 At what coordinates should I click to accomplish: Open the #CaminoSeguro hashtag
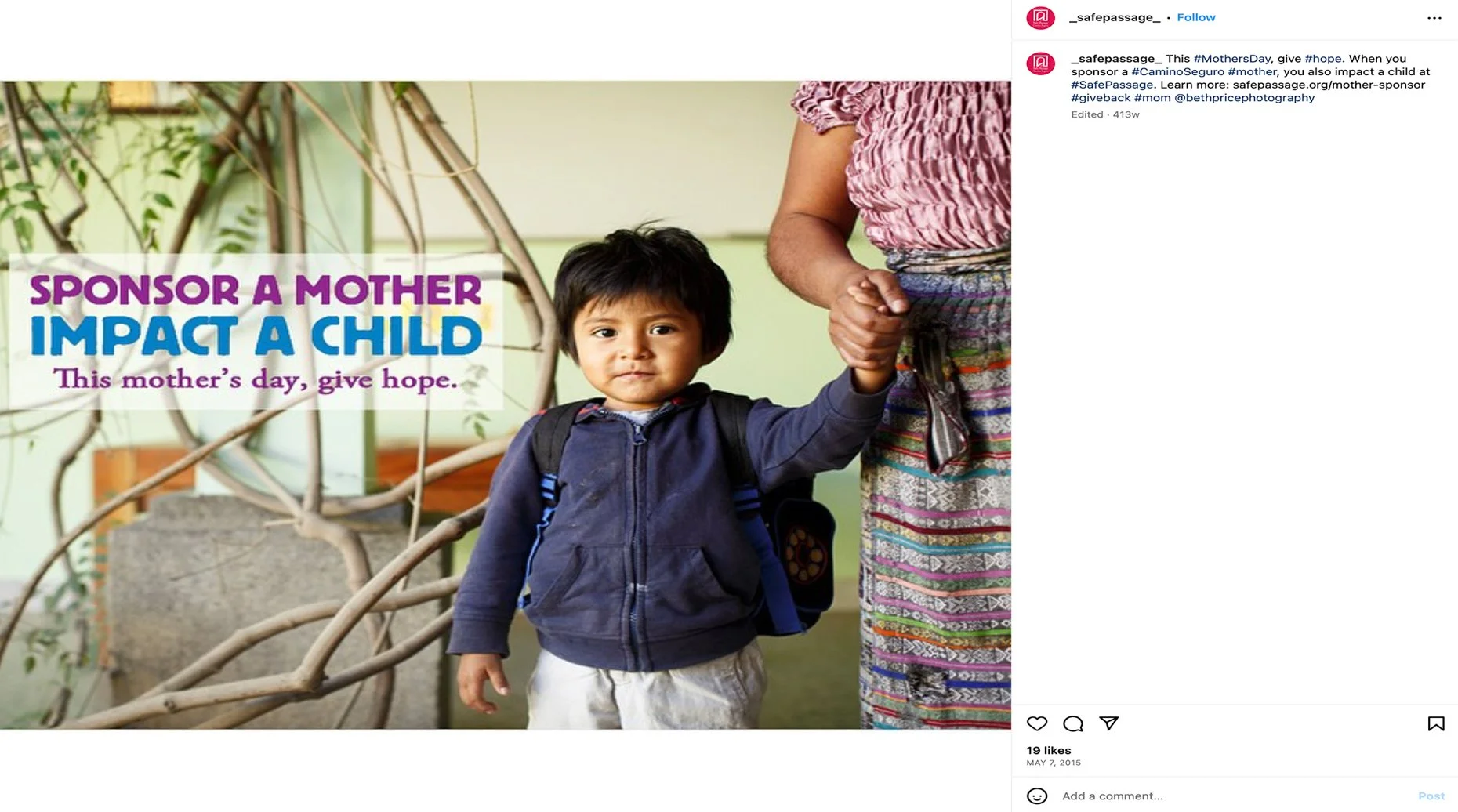(x=1177, y=71)
